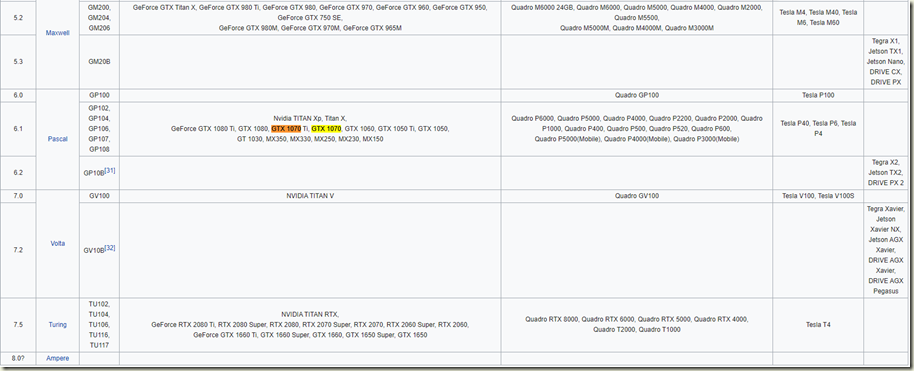Click the Tegra X2, Jetson TX2 cell
Viewport: 914px width, 371px height.
[x=885, y=173]
